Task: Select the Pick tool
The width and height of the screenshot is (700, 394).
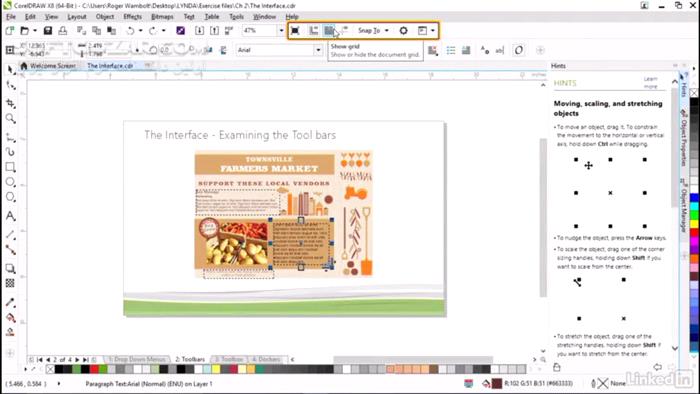Action: tap(10, 70)
